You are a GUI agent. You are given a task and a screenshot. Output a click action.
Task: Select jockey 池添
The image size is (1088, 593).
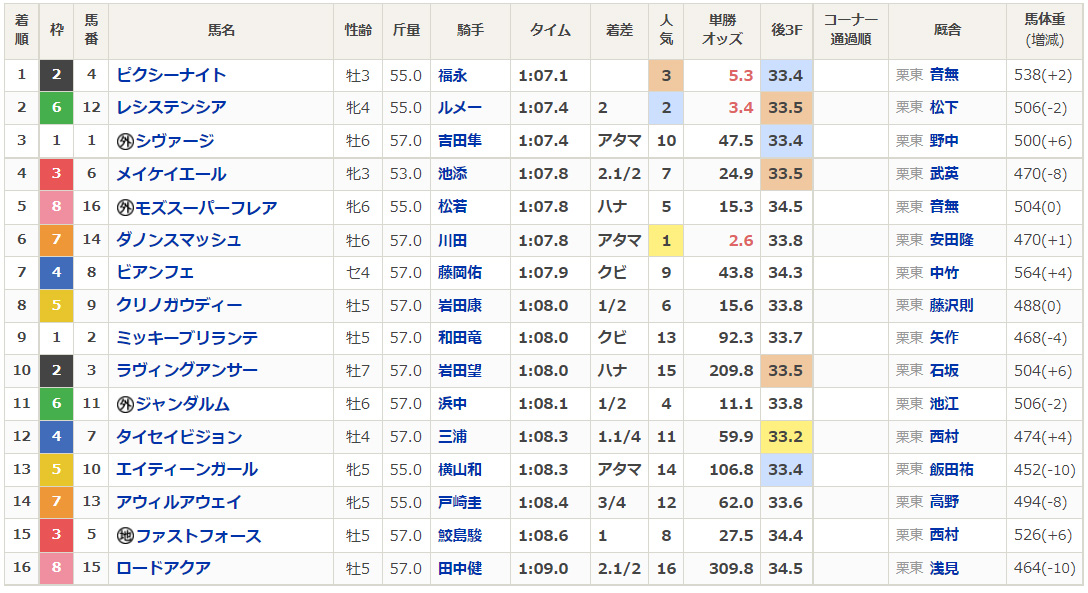point(452,173)
